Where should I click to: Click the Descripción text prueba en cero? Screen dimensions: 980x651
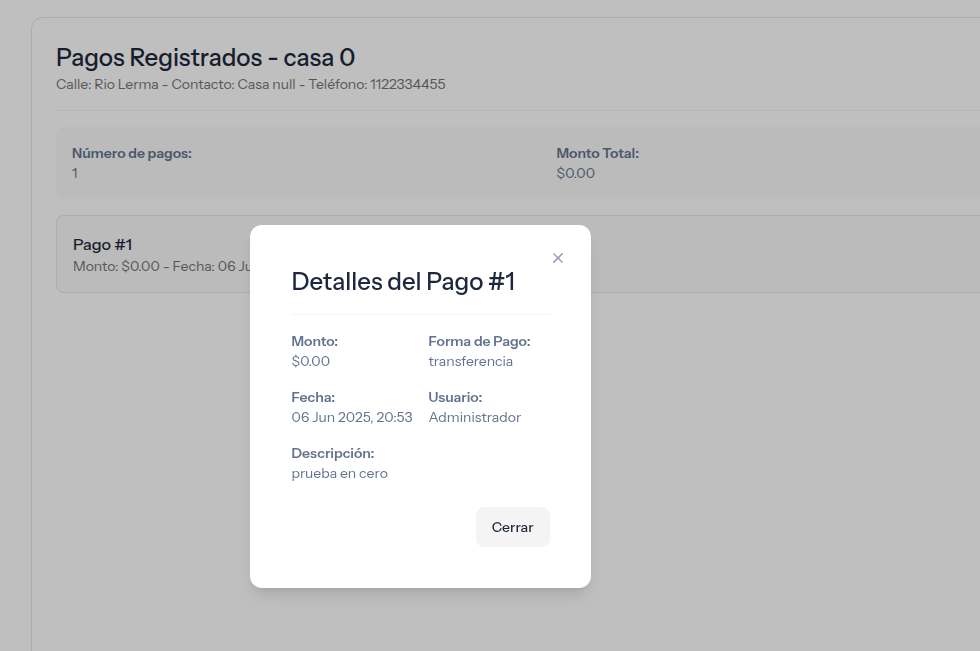pyautogui.click(x=339, y=473)
